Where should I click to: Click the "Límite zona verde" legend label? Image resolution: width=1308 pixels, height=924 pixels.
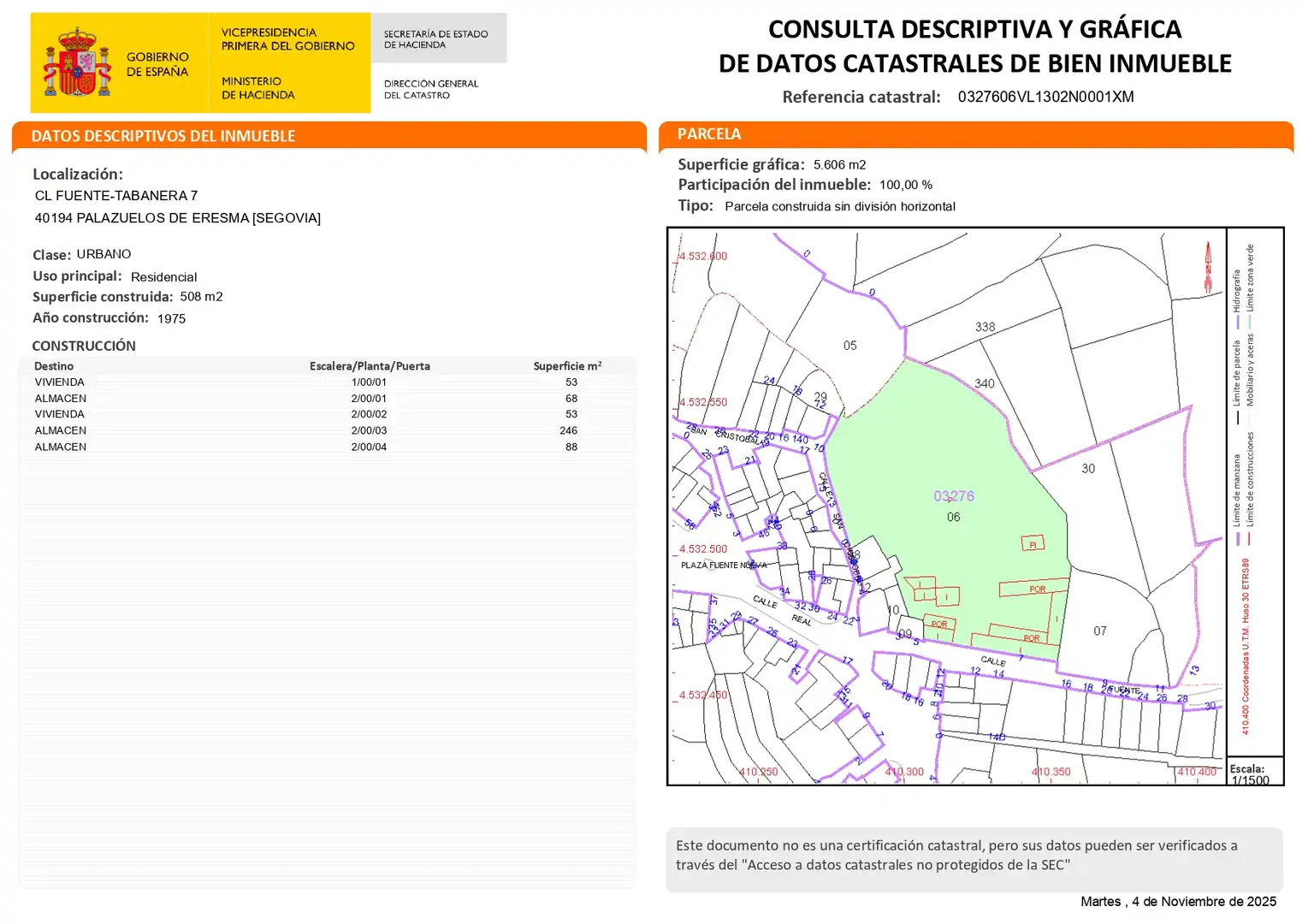click(x=1250, y=277)
